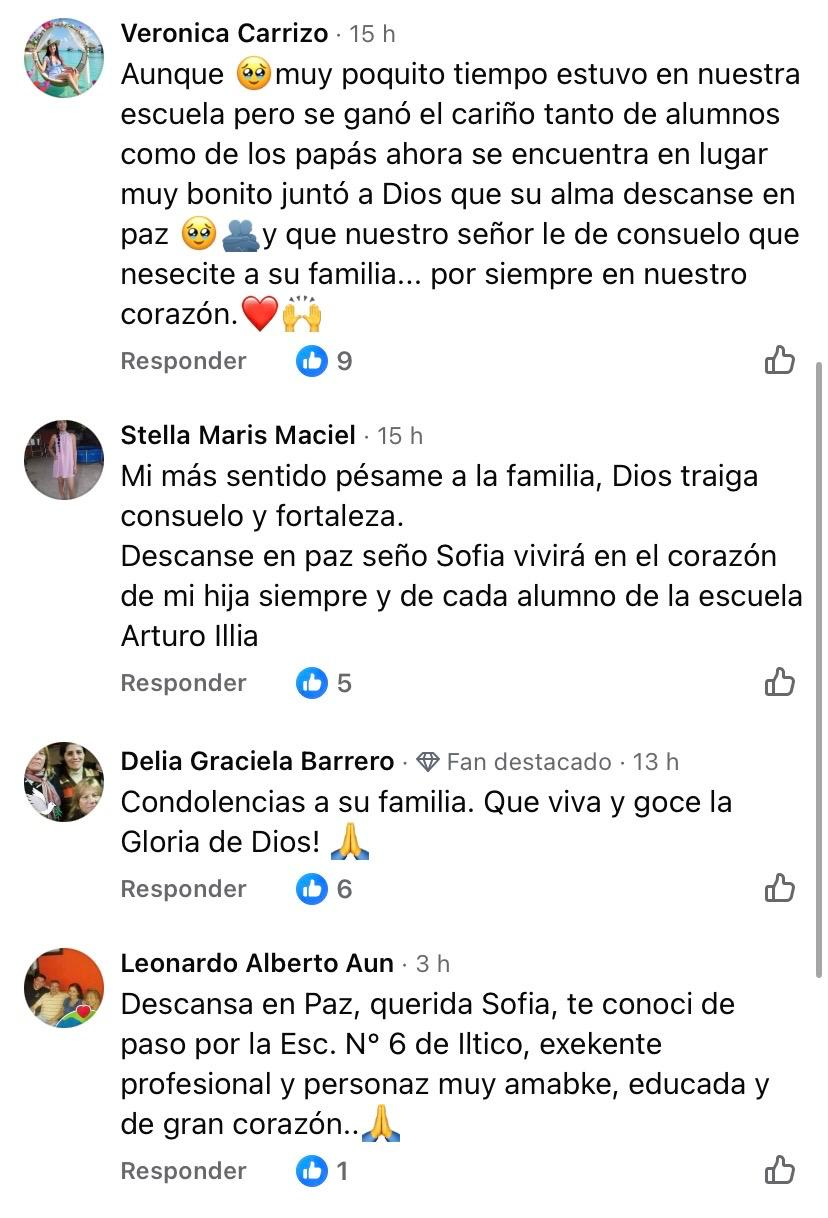View the 6 reactions on Delia's comment
The width and height of the screenshot is (828, 1218).
(325, 889)
